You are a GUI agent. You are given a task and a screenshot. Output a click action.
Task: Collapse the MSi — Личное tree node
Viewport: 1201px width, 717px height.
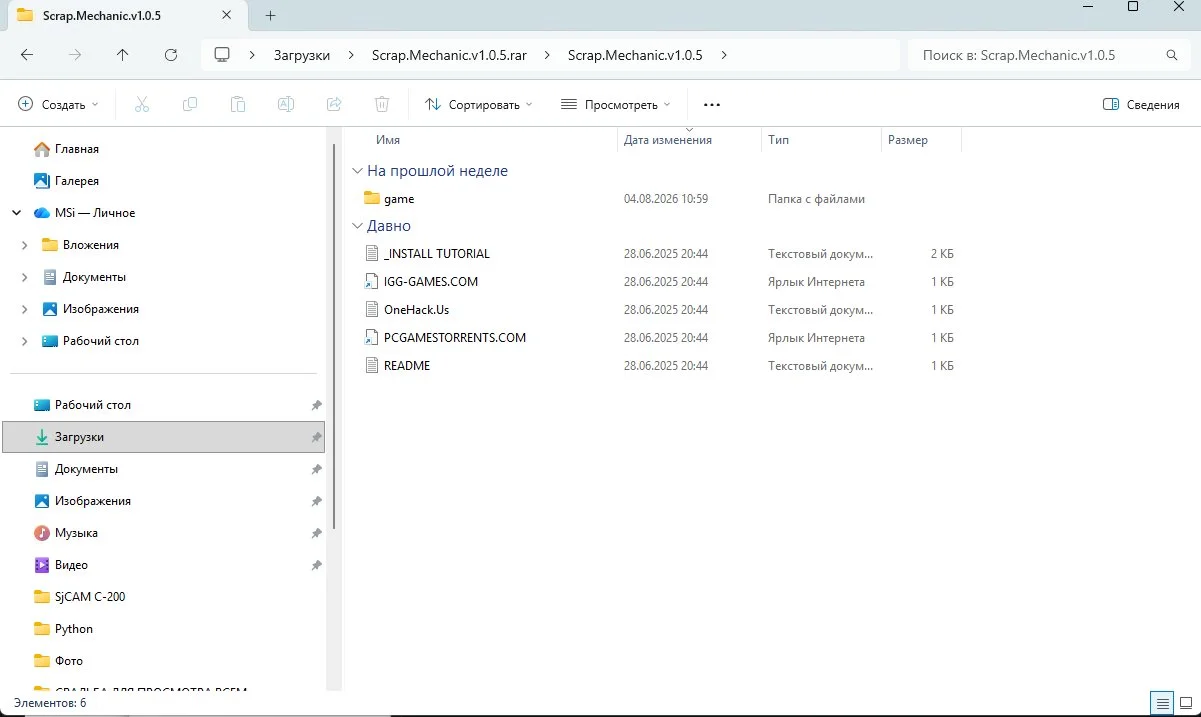16,213
